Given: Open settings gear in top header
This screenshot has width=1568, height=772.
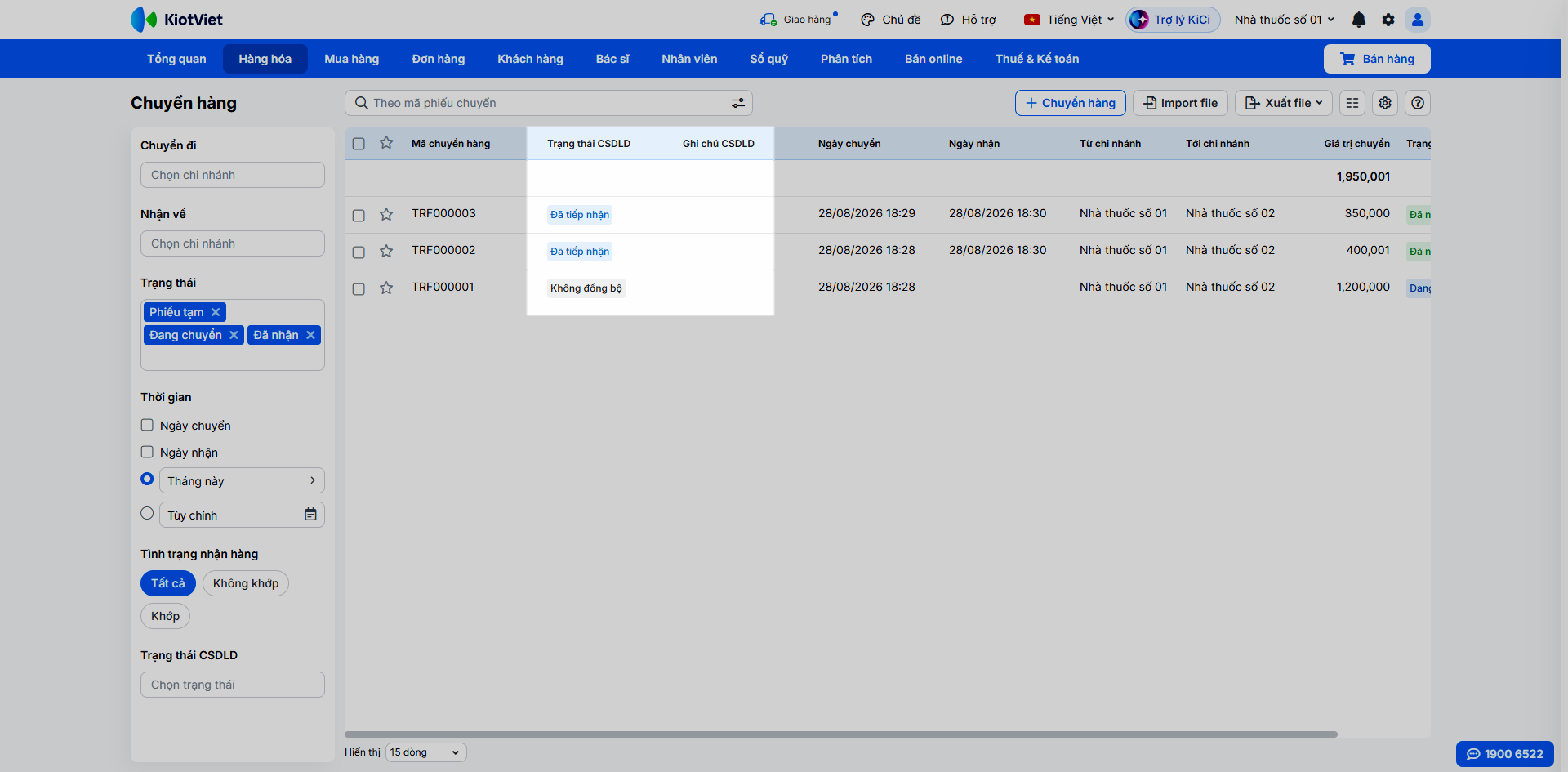Looking at the screenshot, I should (1388, 20).
